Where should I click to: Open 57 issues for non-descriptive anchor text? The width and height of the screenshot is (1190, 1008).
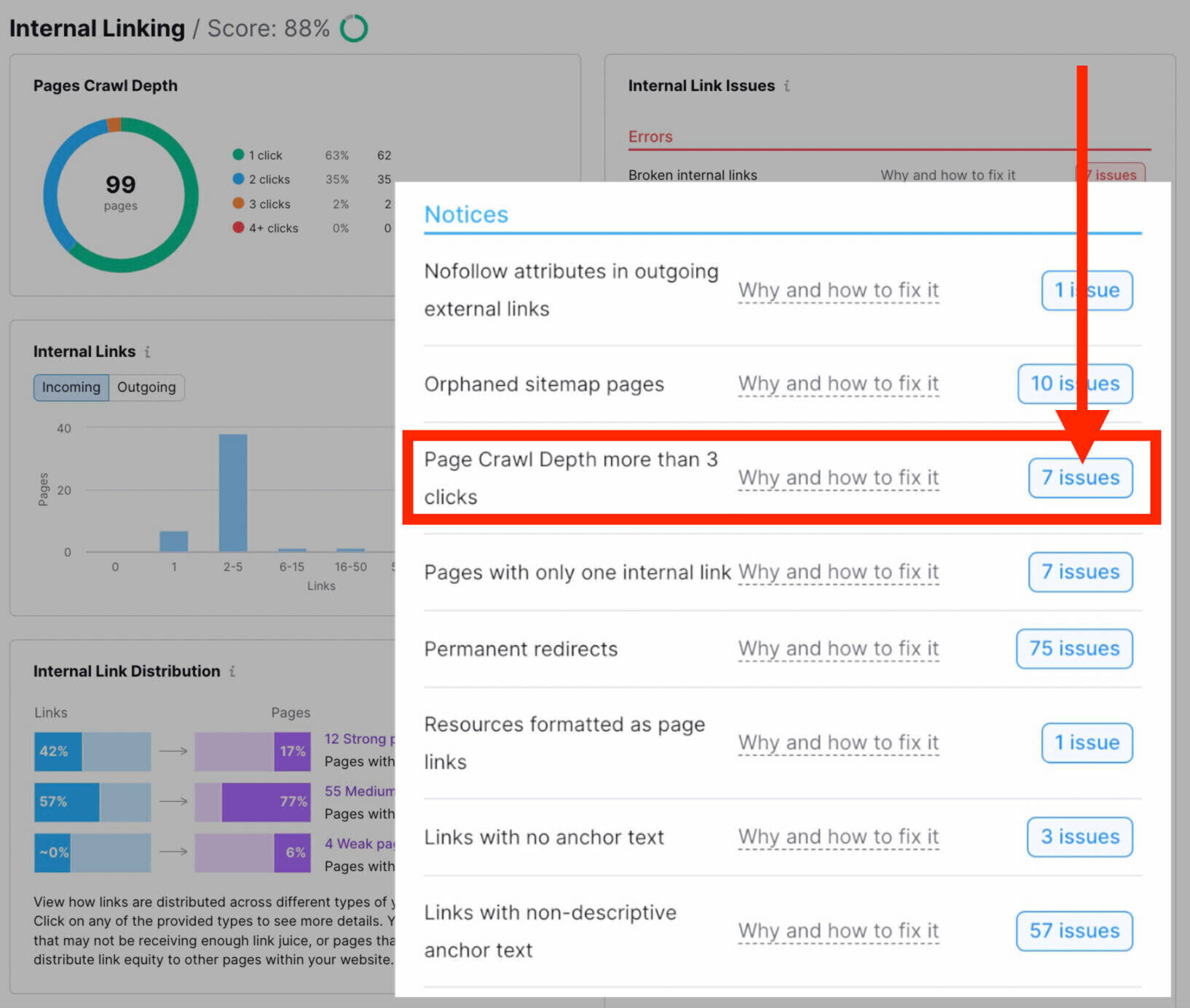(x=1073, y=931)
